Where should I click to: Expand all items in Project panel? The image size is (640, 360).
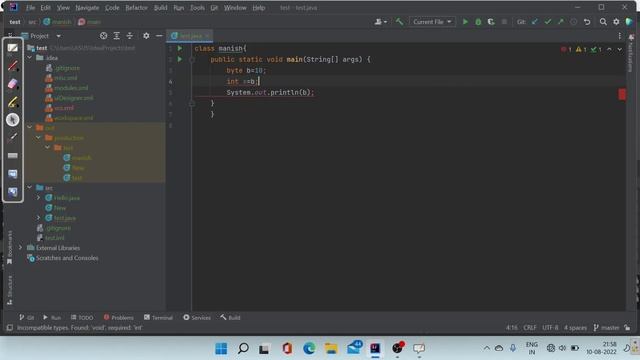click(117, 36)
